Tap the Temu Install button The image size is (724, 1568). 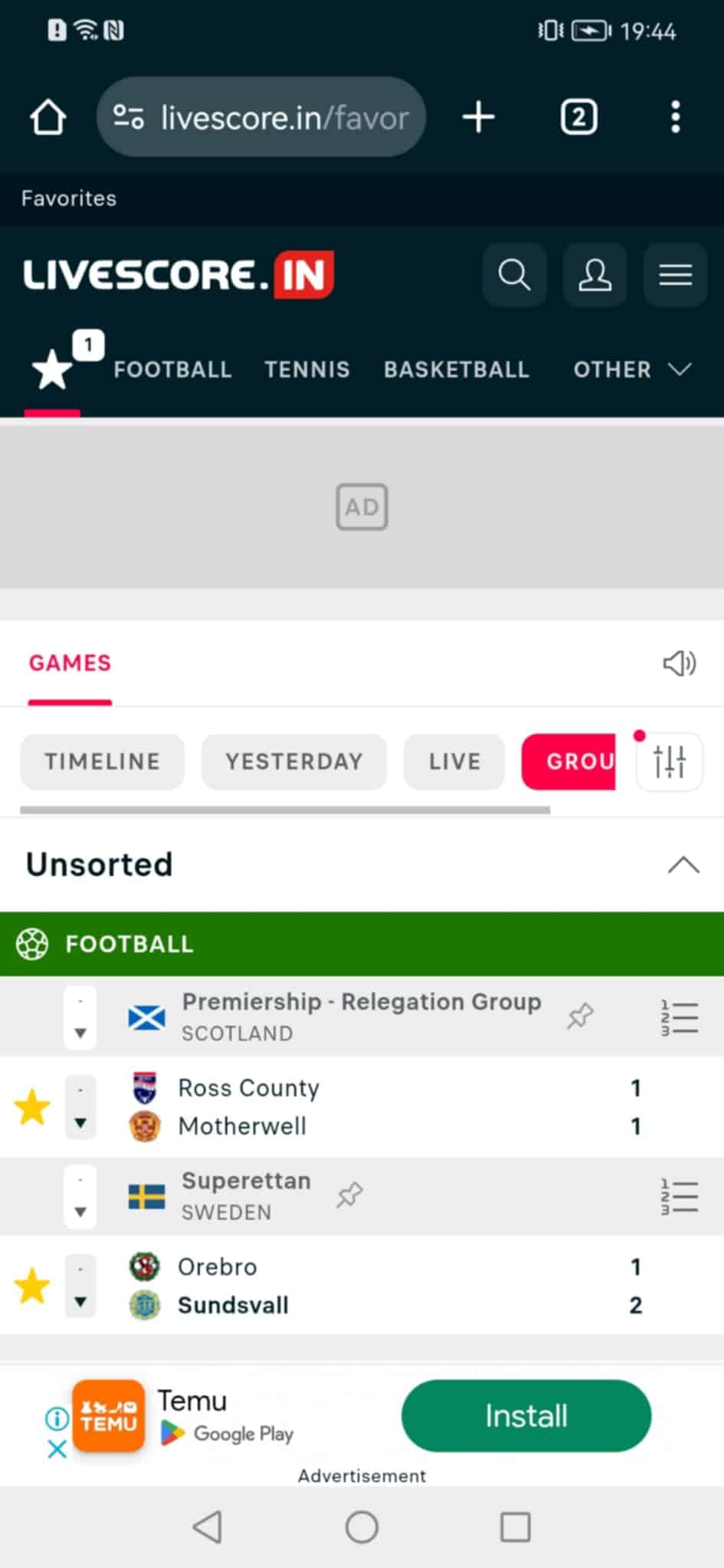point(526,1416)
